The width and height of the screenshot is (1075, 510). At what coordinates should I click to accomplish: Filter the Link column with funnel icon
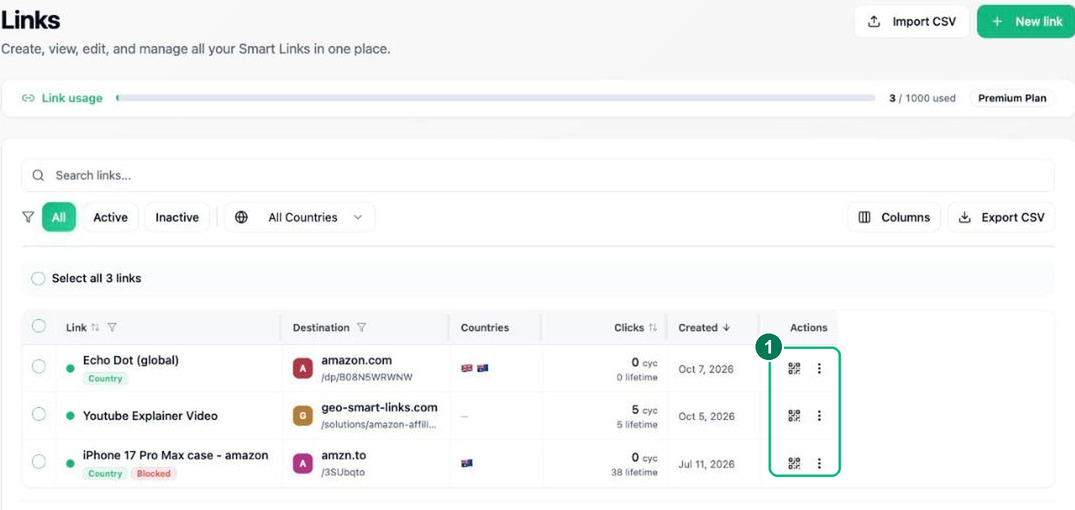tap(112, 328)
